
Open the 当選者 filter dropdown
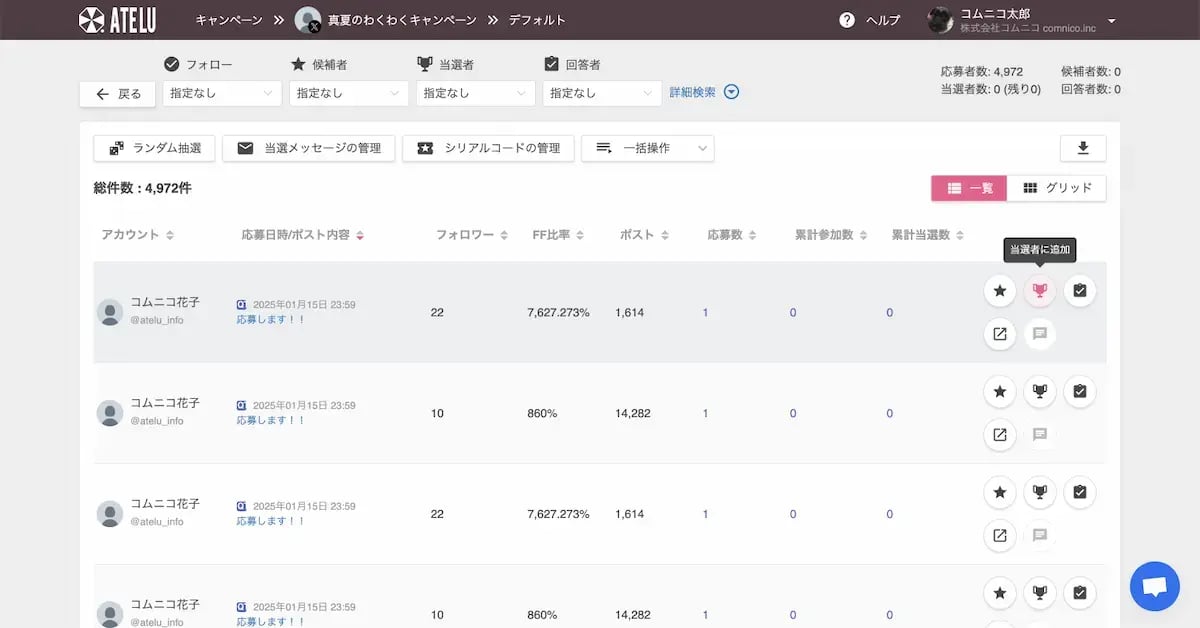pyautogui.click(x=475, y=93)
